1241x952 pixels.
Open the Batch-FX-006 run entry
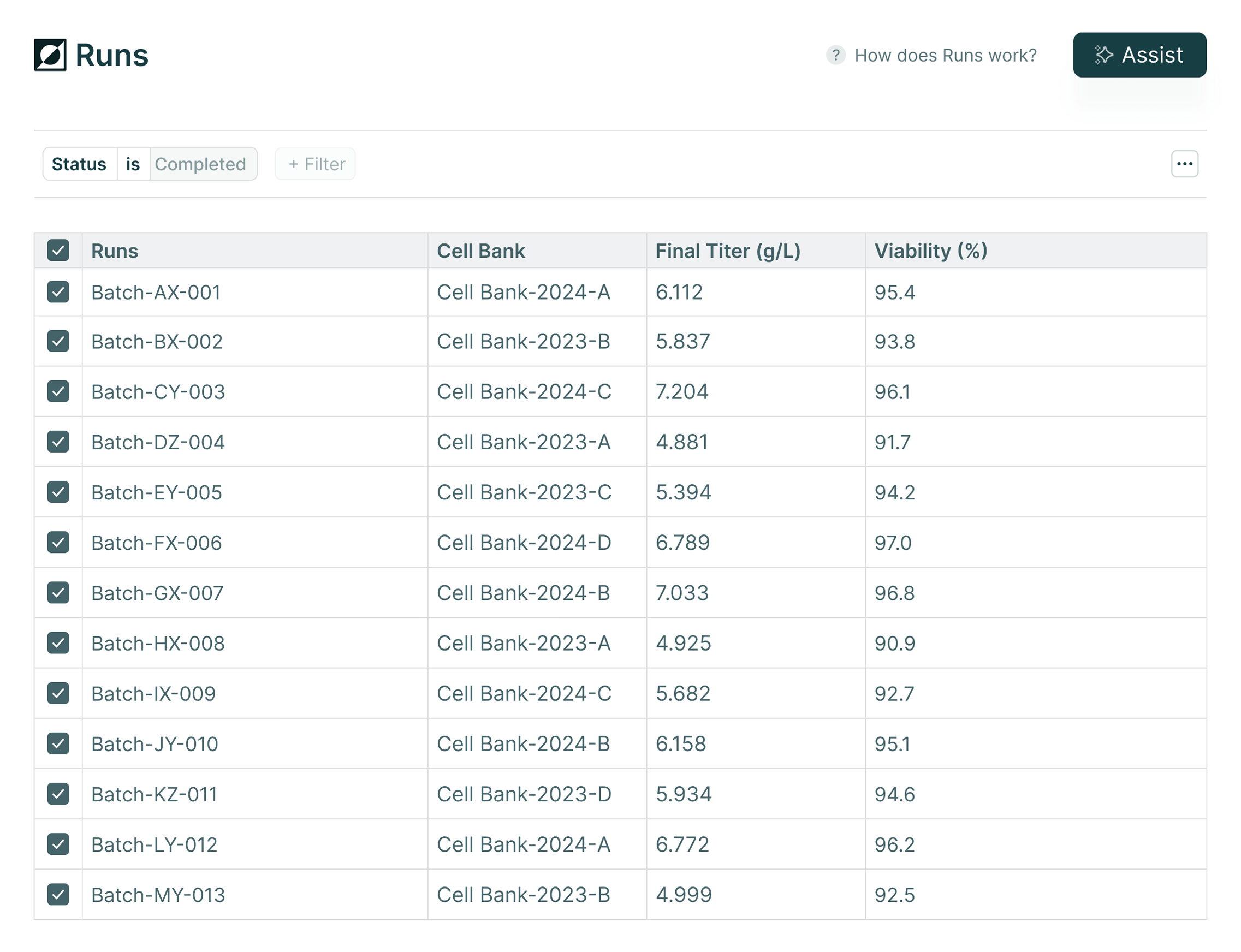pos(156,543)
